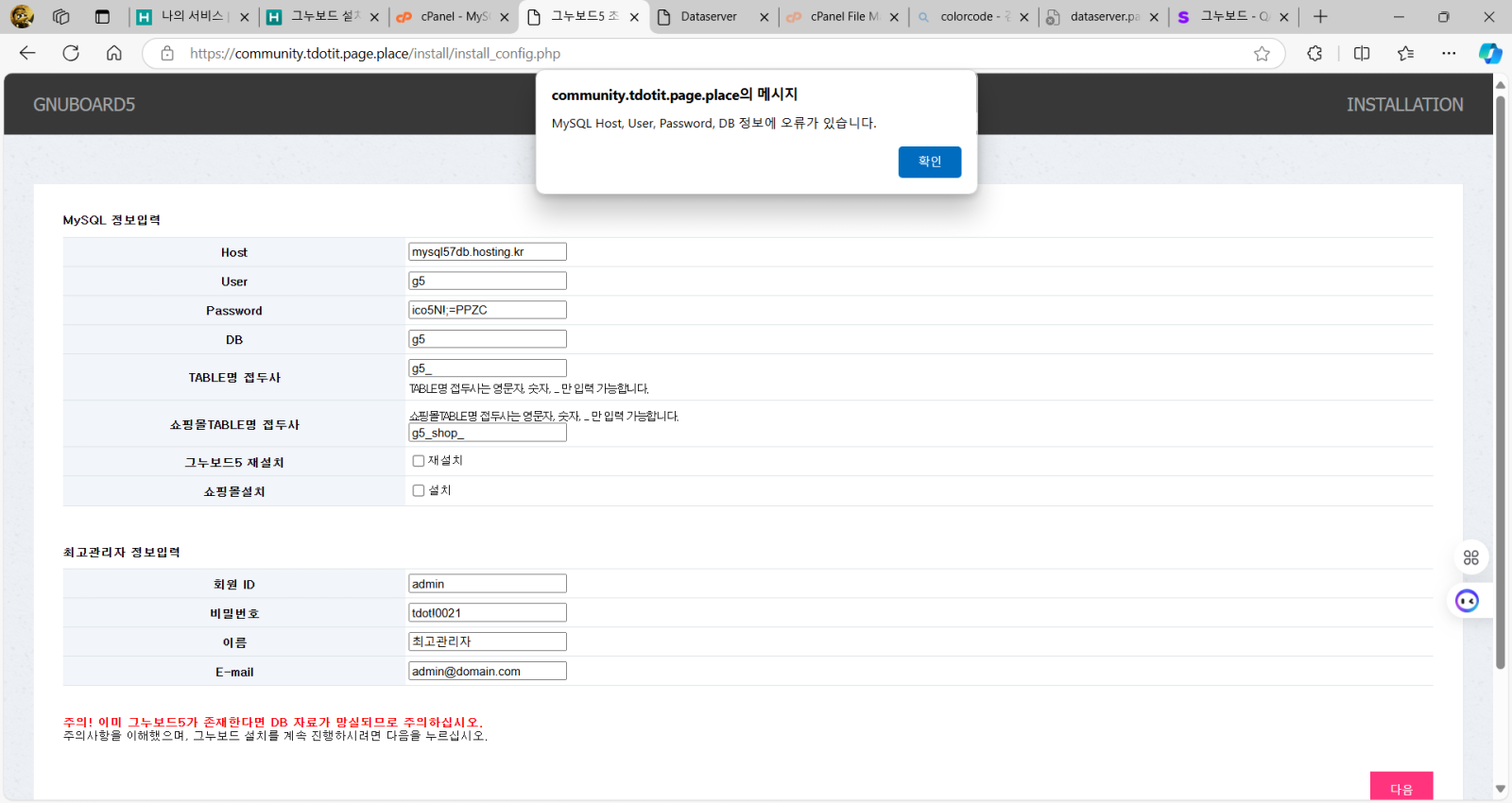Screen dimensions: 1512x803
Task: Open browser extensions puzzle icon
Action: tap(1314, 54)
